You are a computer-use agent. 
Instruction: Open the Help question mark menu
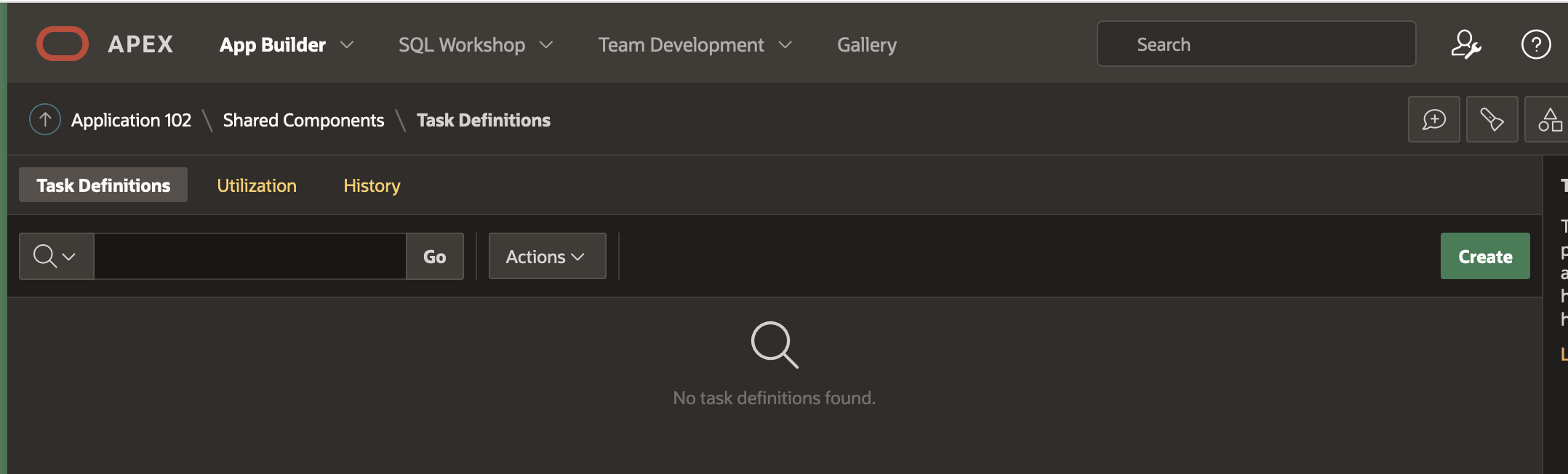[x=1535, y=44]
